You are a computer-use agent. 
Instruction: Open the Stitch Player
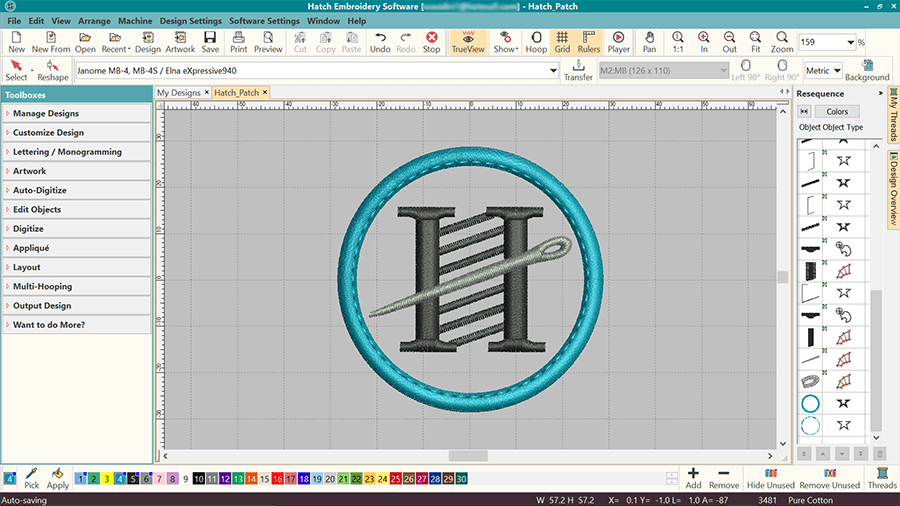[618, 42]
